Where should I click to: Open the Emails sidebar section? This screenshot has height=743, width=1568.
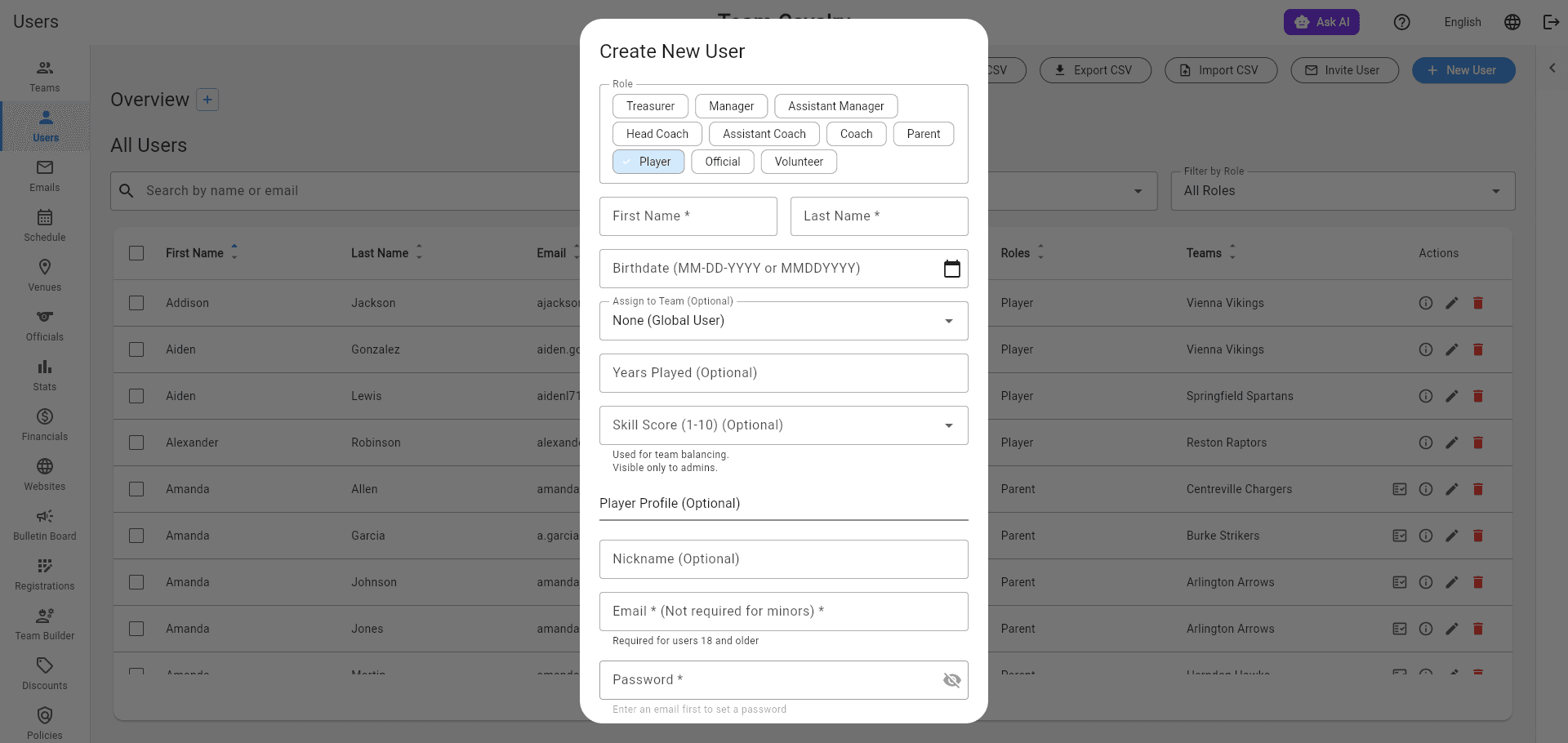[45, 176]
